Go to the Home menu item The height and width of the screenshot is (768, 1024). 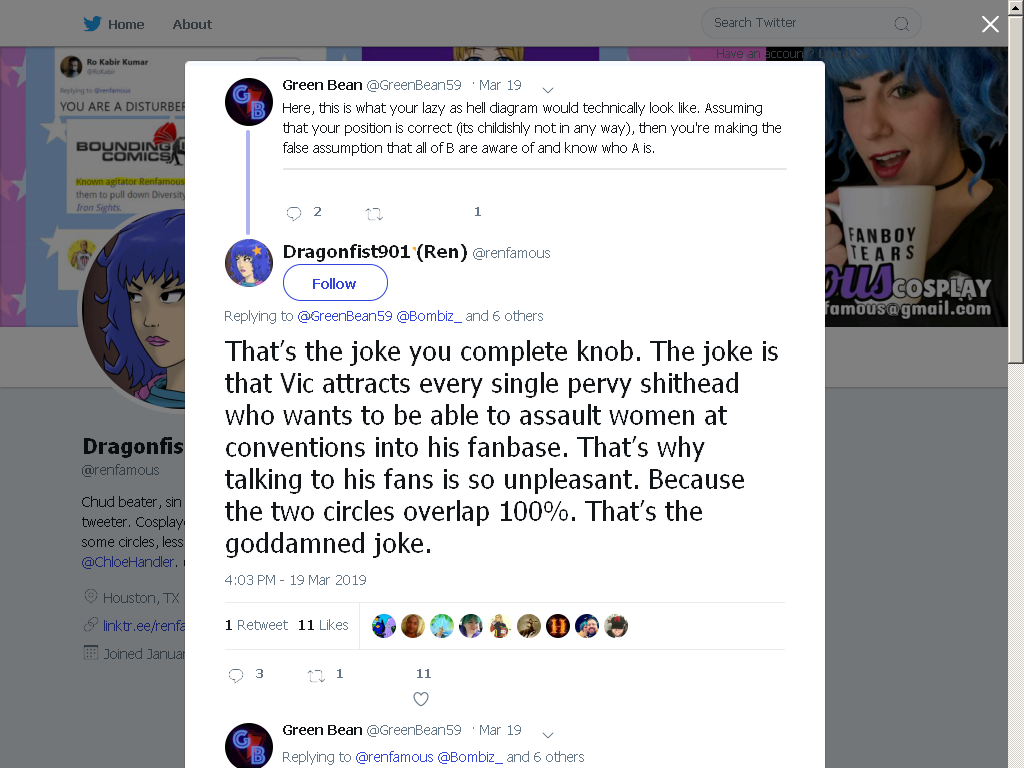point(126,24)
